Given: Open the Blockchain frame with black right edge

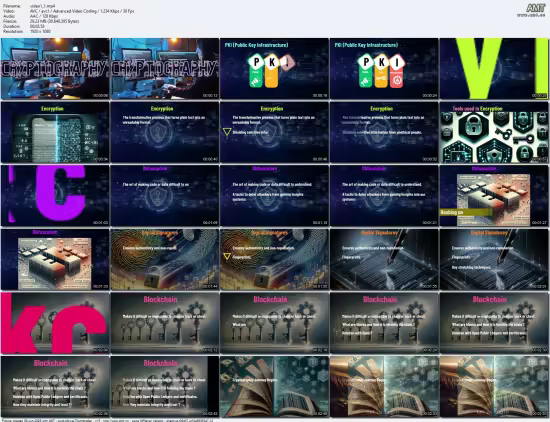Looking at the screenshot, I should click(x=165, y=387).
